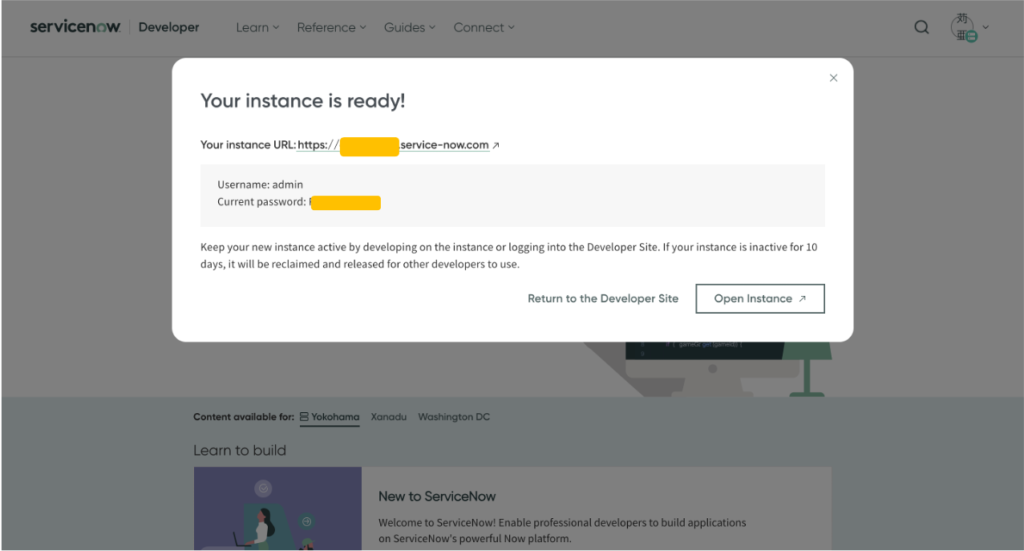Click the Welcome to ServiceNow description text

[x=562, y=531]
